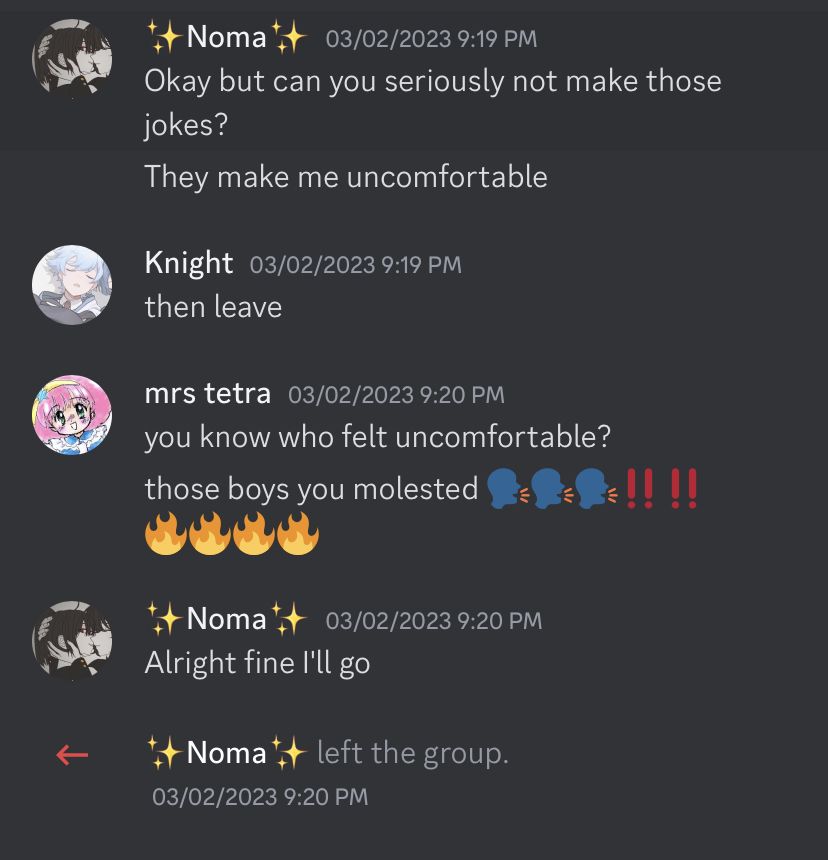
Task: Click Noma username in 'left the group' notice
Action: coord(226,752)
